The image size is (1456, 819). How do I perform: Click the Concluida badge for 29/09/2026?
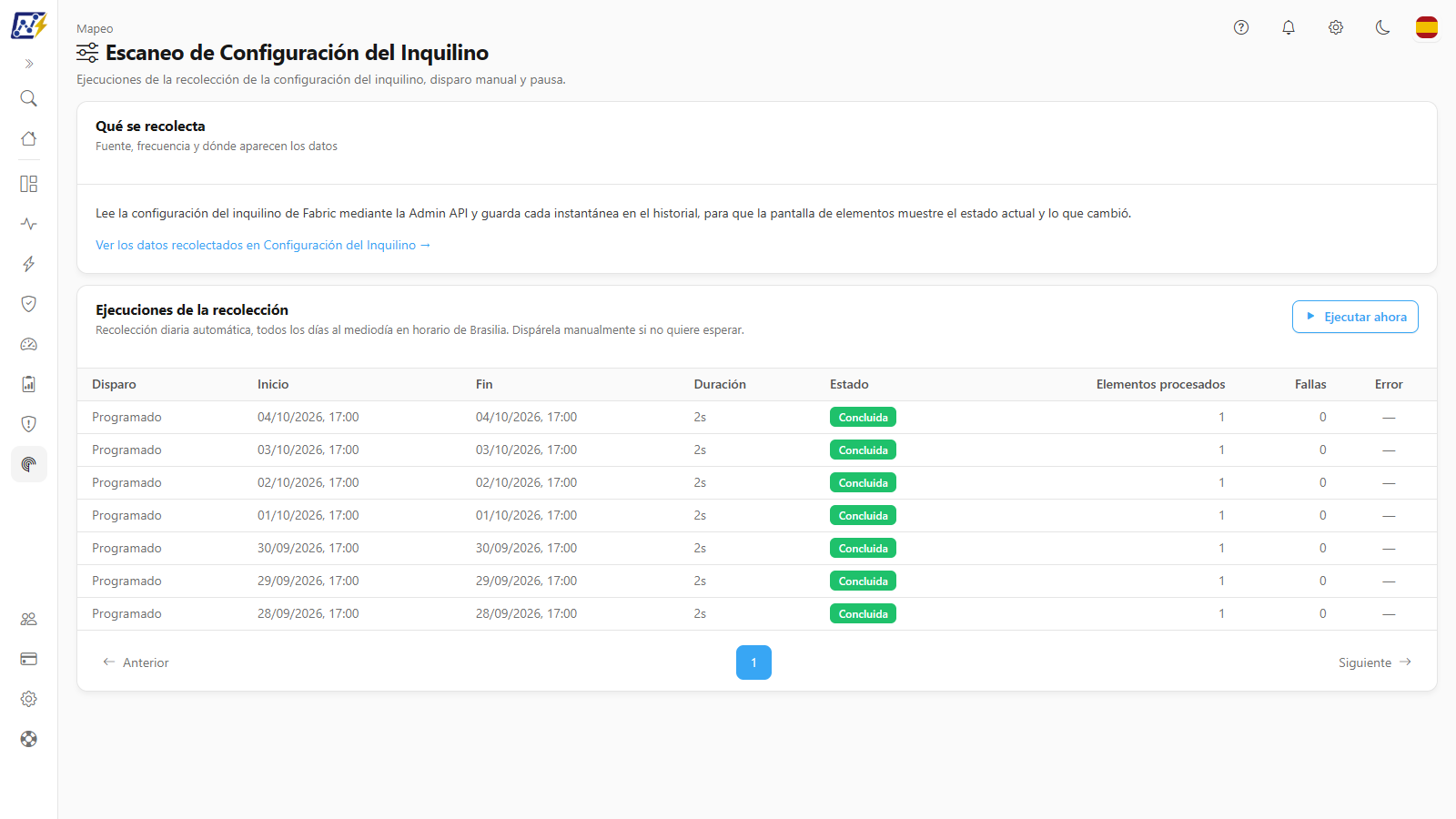[863, 581]
